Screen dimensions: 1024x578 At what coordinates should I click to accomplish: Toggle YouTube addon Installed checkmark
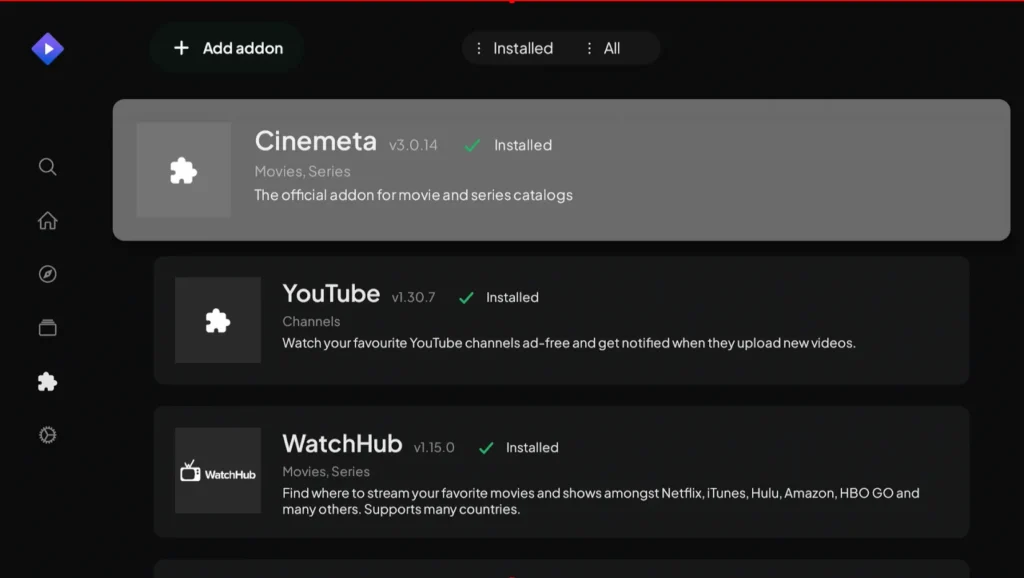click(x=466, y=298)
